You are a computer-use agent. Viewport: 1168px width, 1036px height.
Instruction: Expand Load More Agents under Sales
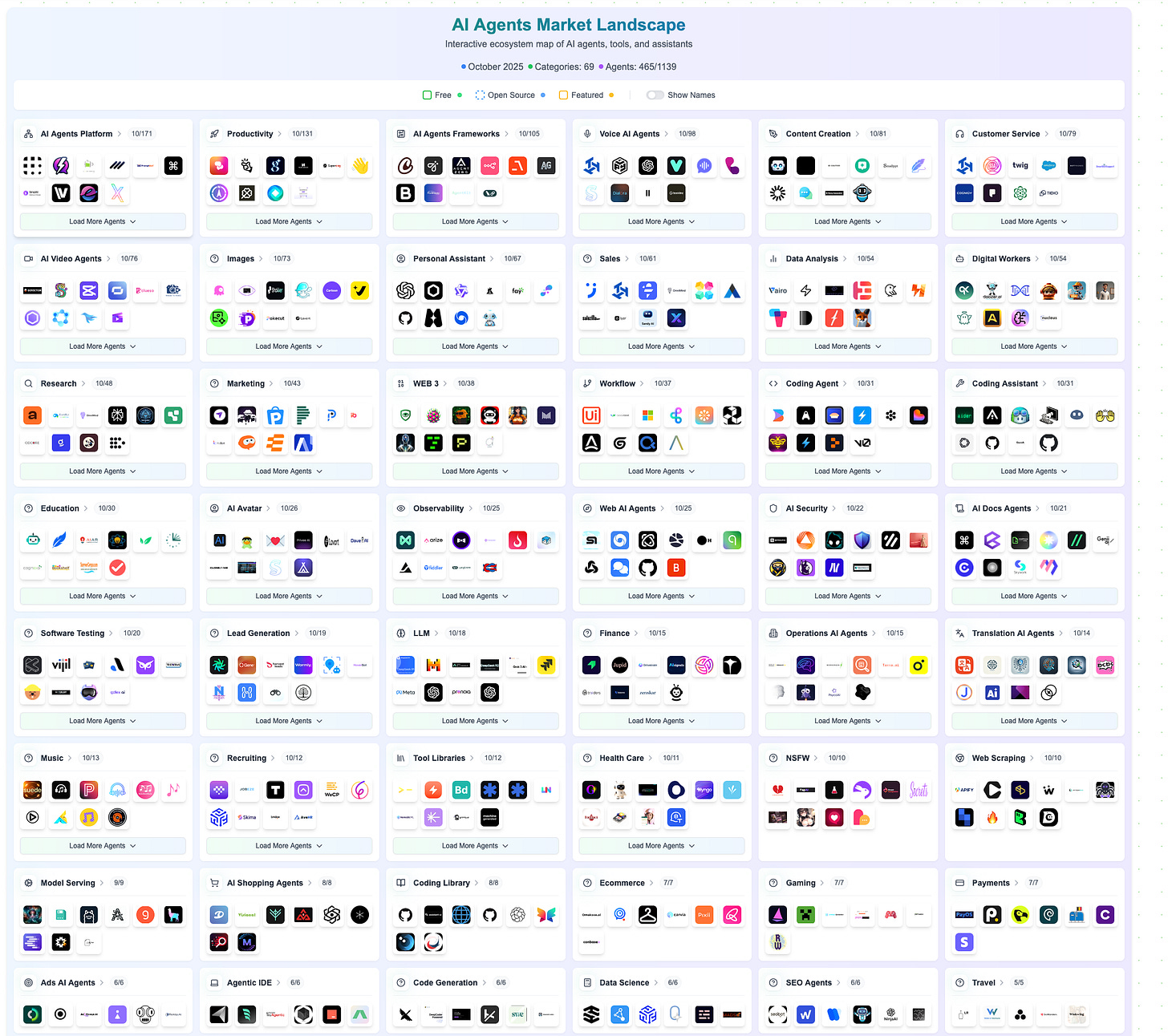662,346
